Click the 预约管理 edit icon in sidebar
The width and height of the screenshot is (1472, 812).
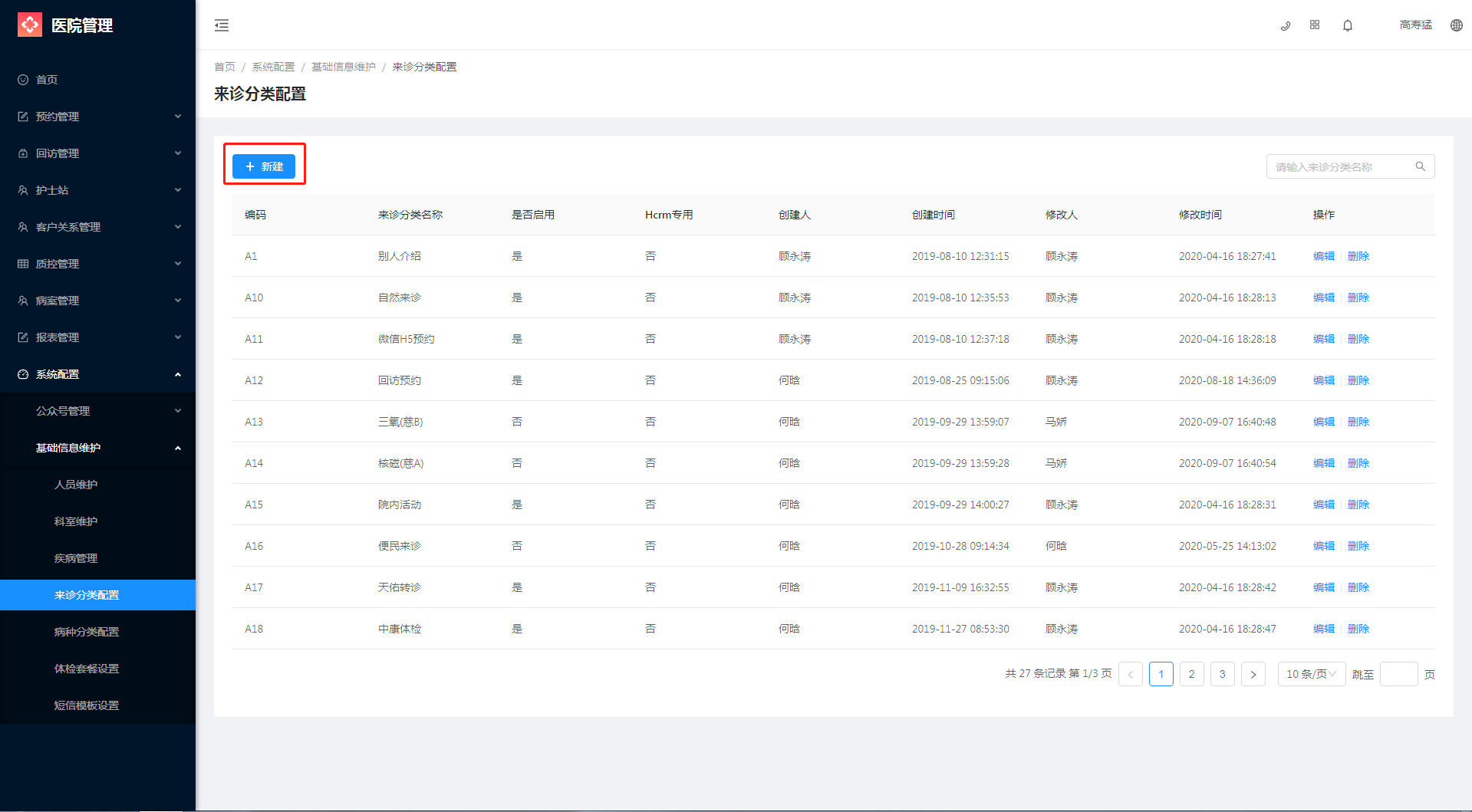coord(23,117)
